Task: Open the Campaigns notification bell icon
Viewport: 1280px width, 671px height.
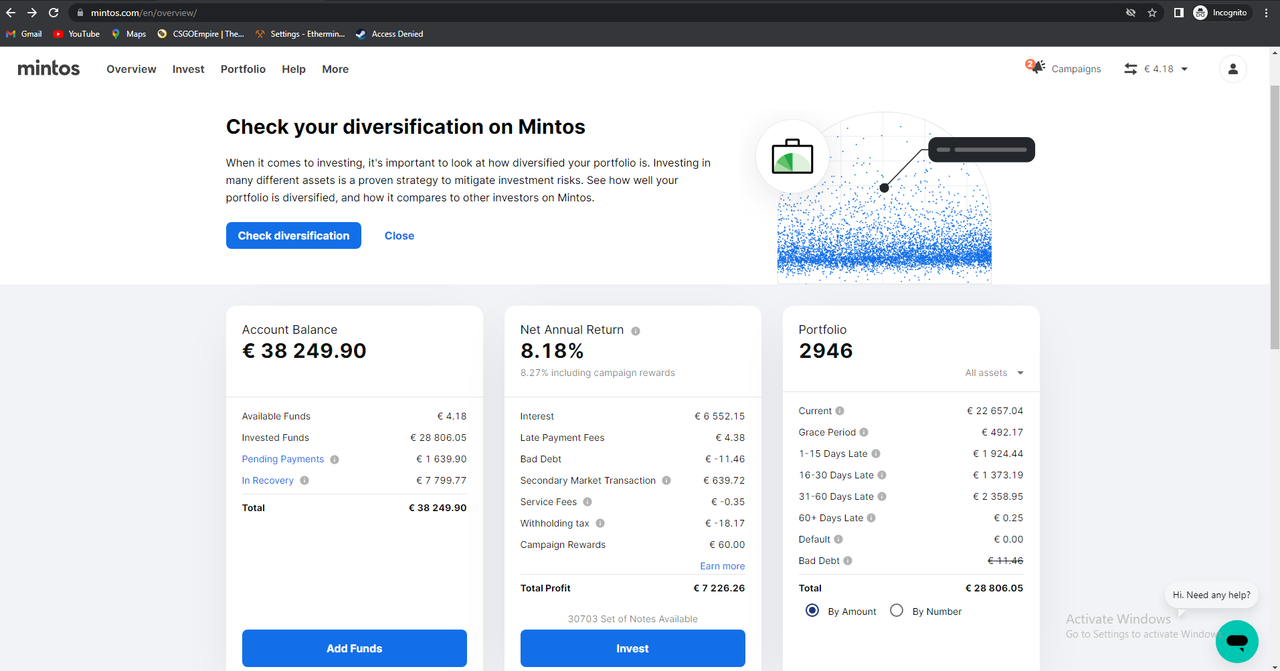Action: 1035,67
